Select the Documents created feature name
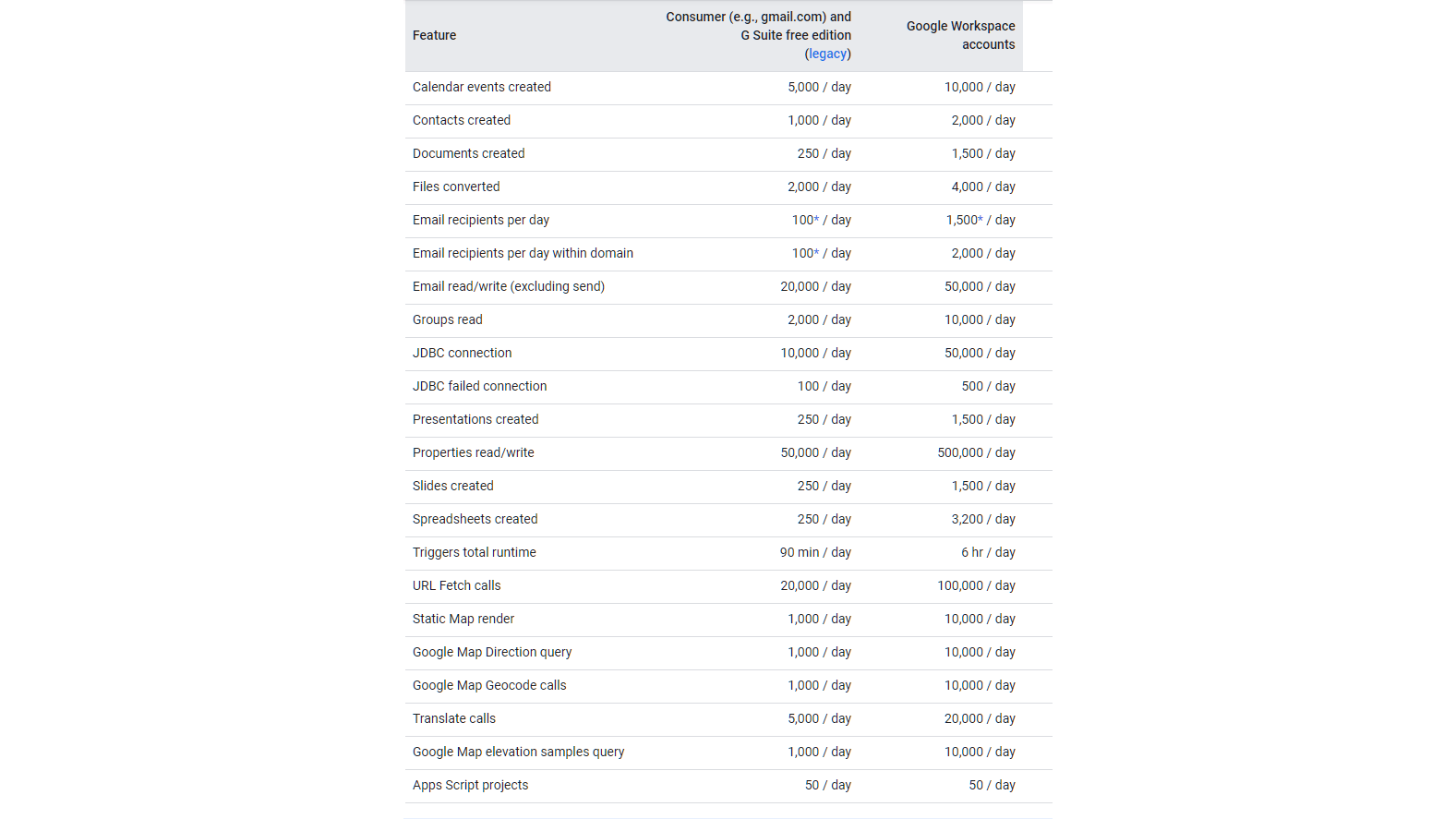Screen dimensions: 1456x819 [468, 153]
